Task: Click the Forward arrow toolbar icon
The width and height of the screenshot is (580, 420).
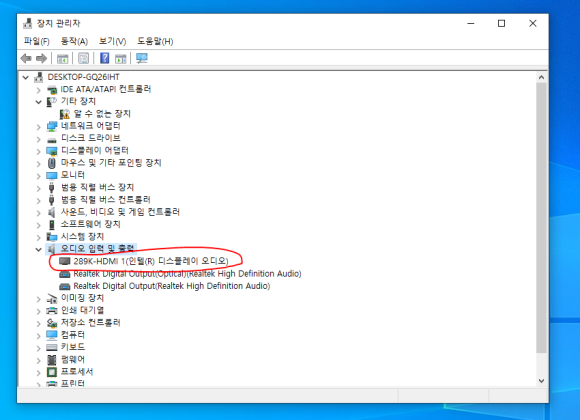Action: (41, 58)
